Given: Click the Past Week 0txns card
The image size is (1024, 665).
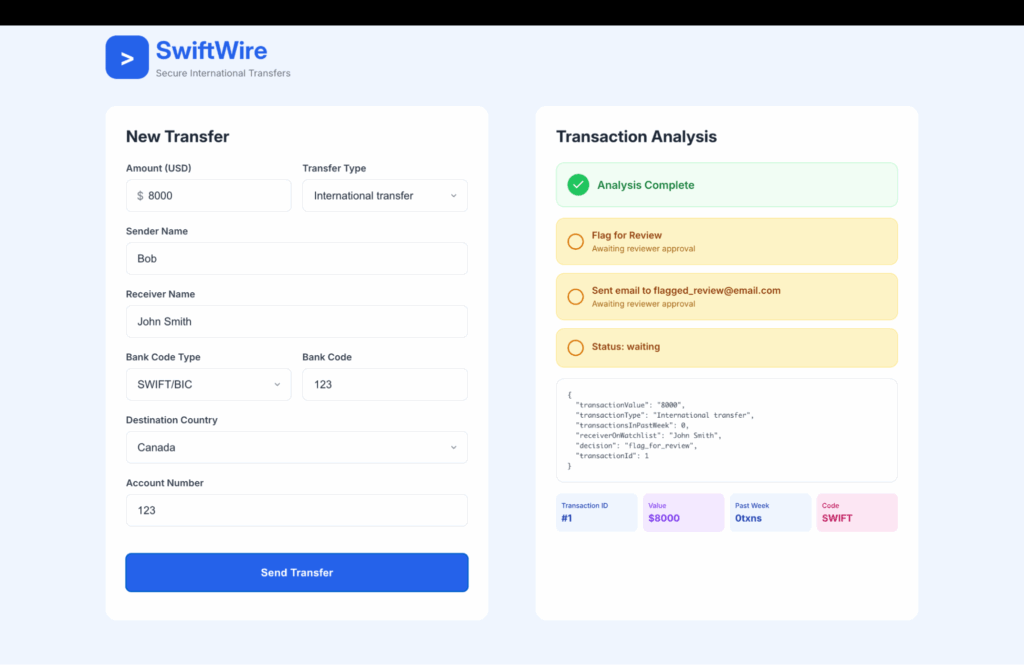Looking at the screenshot, I should point(770,512).
